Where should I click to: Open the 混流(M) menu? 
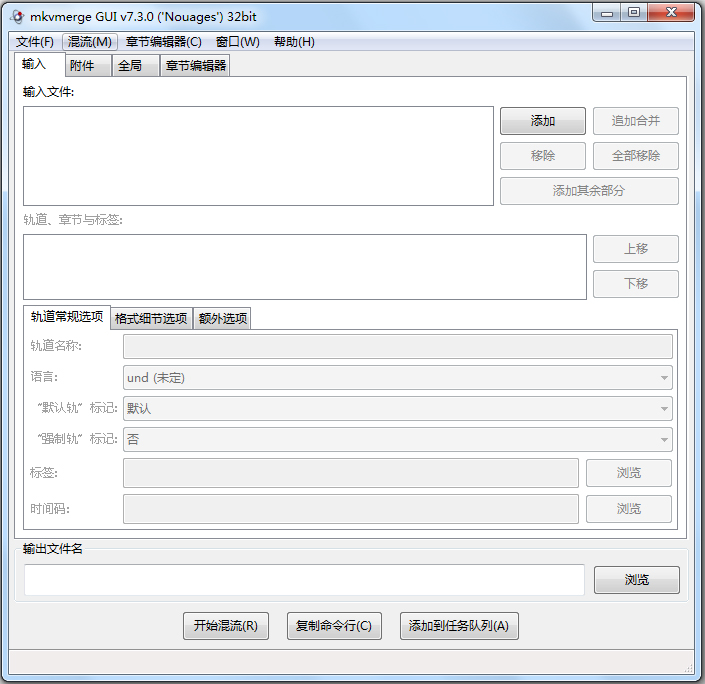(89, 42)
